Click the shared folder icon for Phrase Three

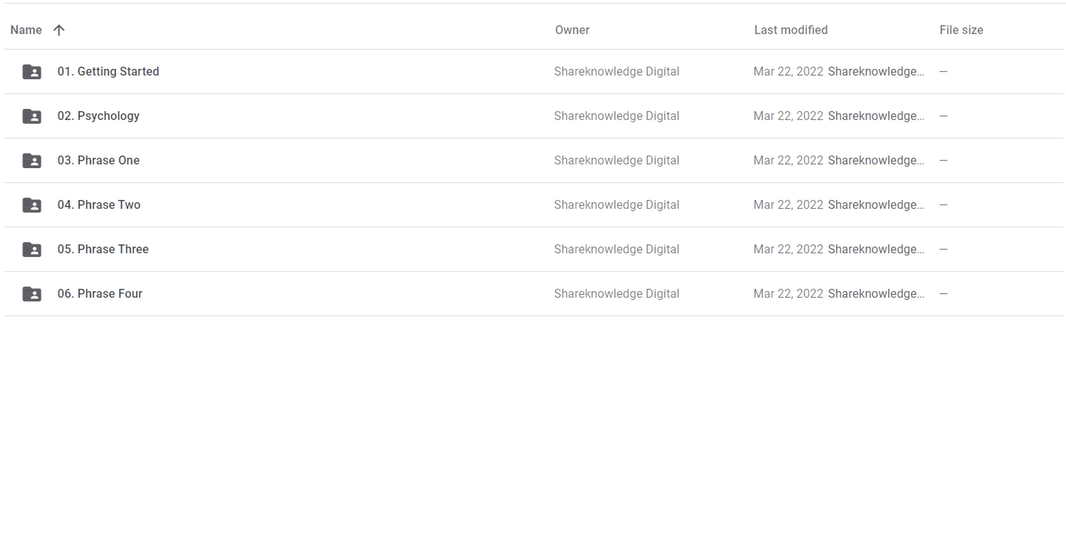(32, 250)
